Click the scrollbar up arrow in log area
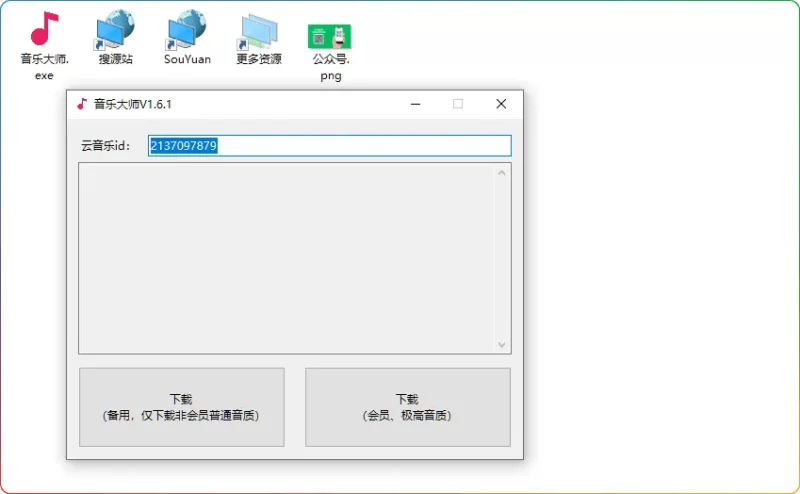The height and width of the screenshot is (494, 800). [502, 173]
